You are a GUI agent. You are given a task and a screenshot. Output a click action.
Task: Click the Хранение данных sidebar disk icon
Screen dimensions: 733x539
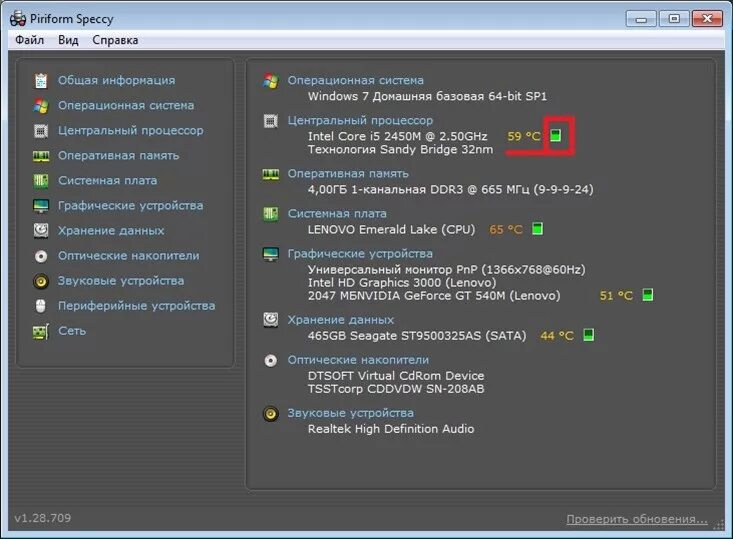pyautogui.click(x=41, y=230)
